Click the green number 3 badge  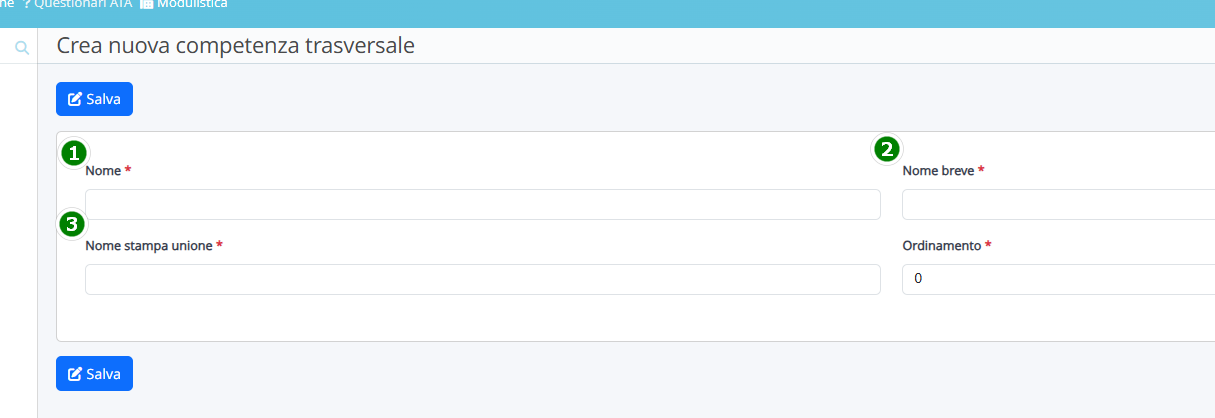coord(71,224)
